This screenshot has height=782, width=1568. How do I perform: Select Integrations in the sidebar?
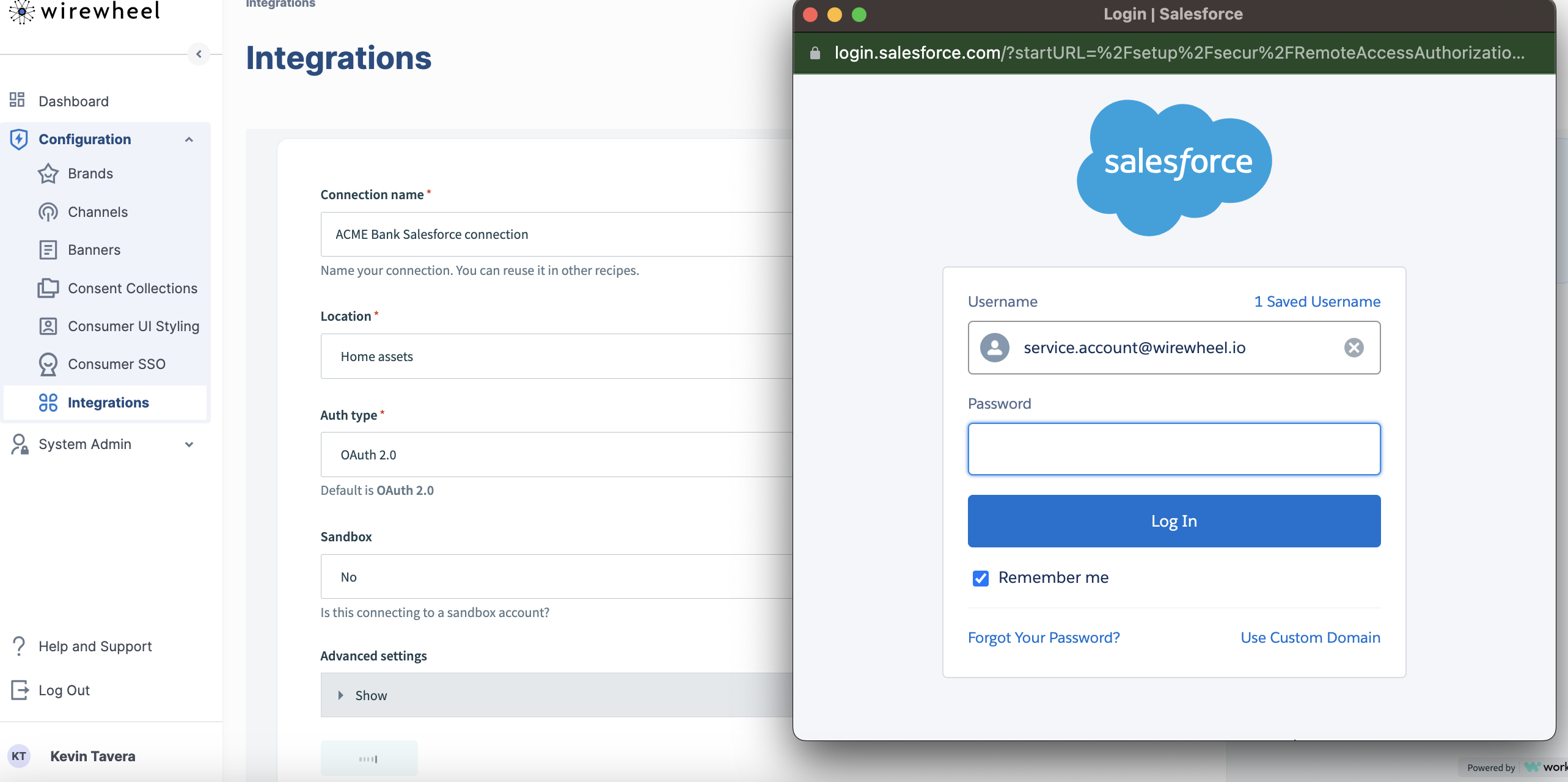pos(108,403)
